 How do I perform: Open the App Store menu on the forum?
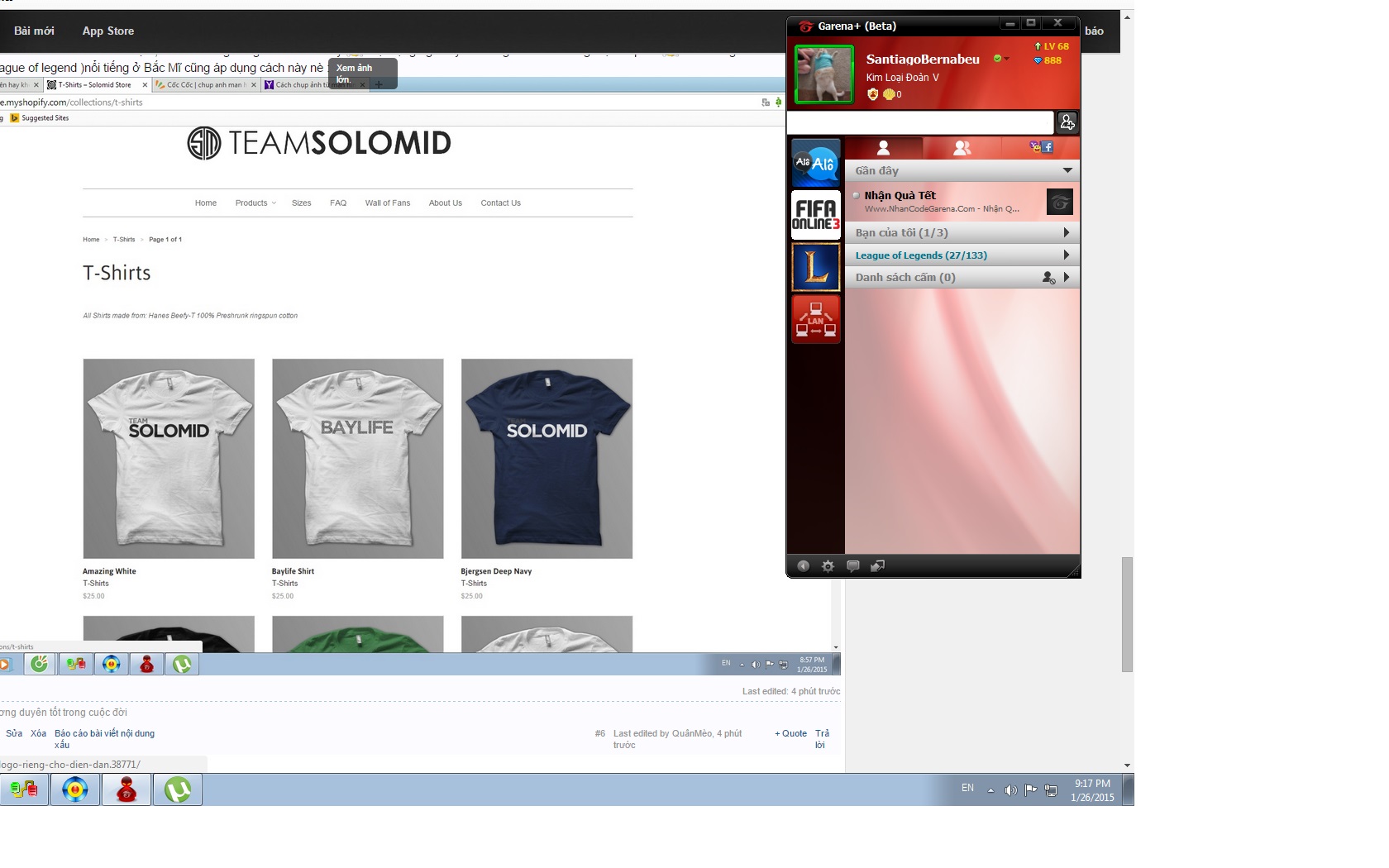pyautogui.click(x=108, y=31)
